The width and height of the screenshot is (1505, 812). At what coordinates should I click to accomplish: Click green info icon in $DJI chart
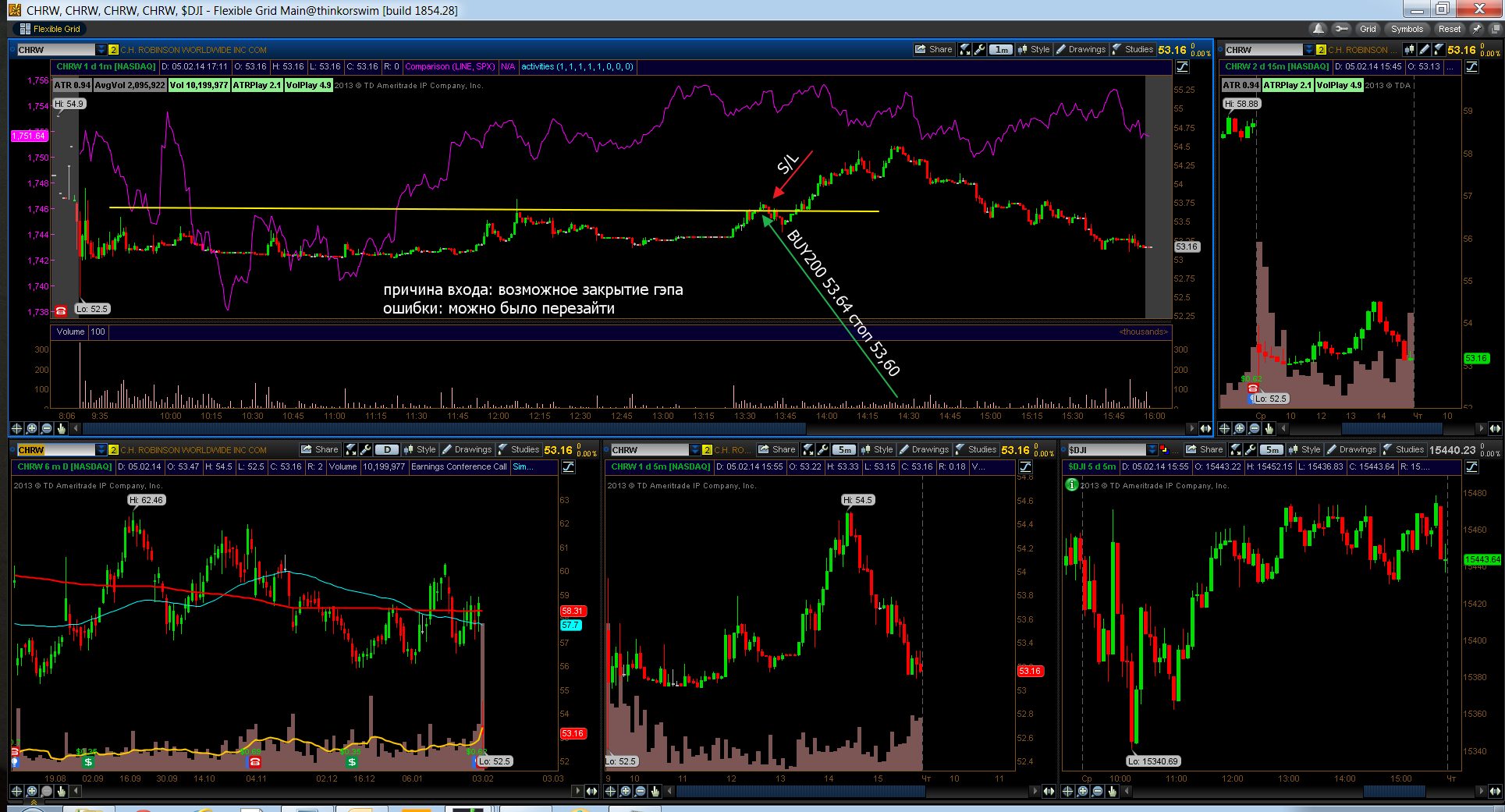point(1072,484)
